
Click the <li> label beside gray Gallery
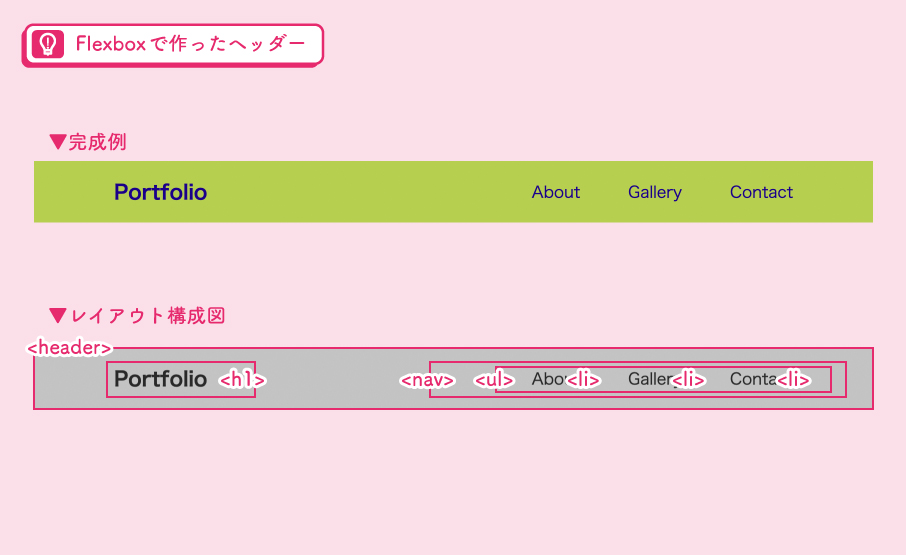coord(689,380)
